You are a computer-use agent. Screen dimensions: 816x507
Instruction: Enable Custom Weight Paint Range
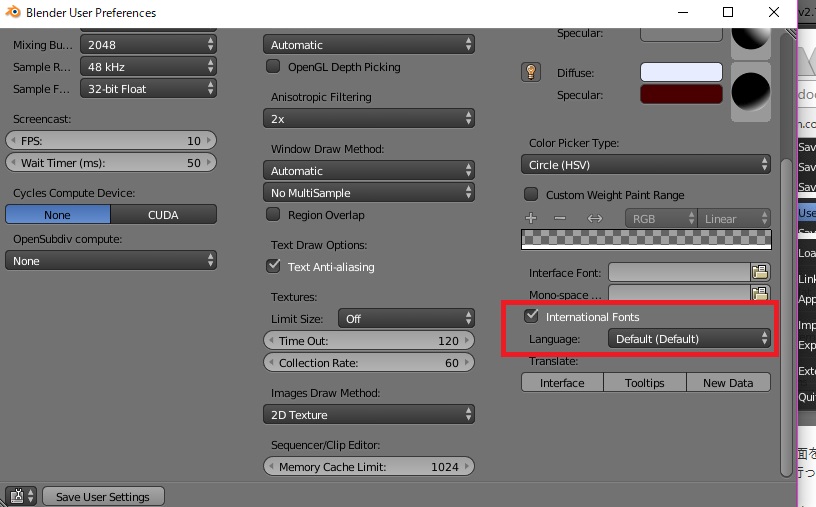coord(531,194)
